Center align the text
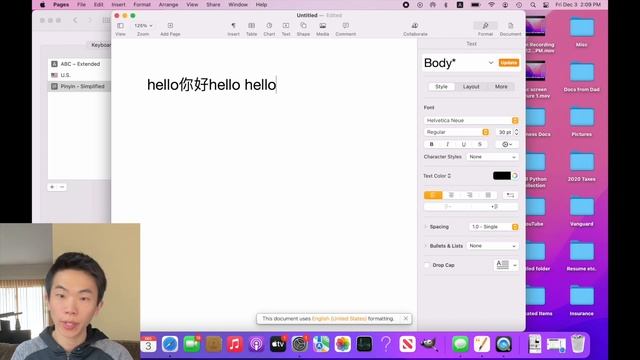This screenshot has width=640, height=360. (451, 196)
